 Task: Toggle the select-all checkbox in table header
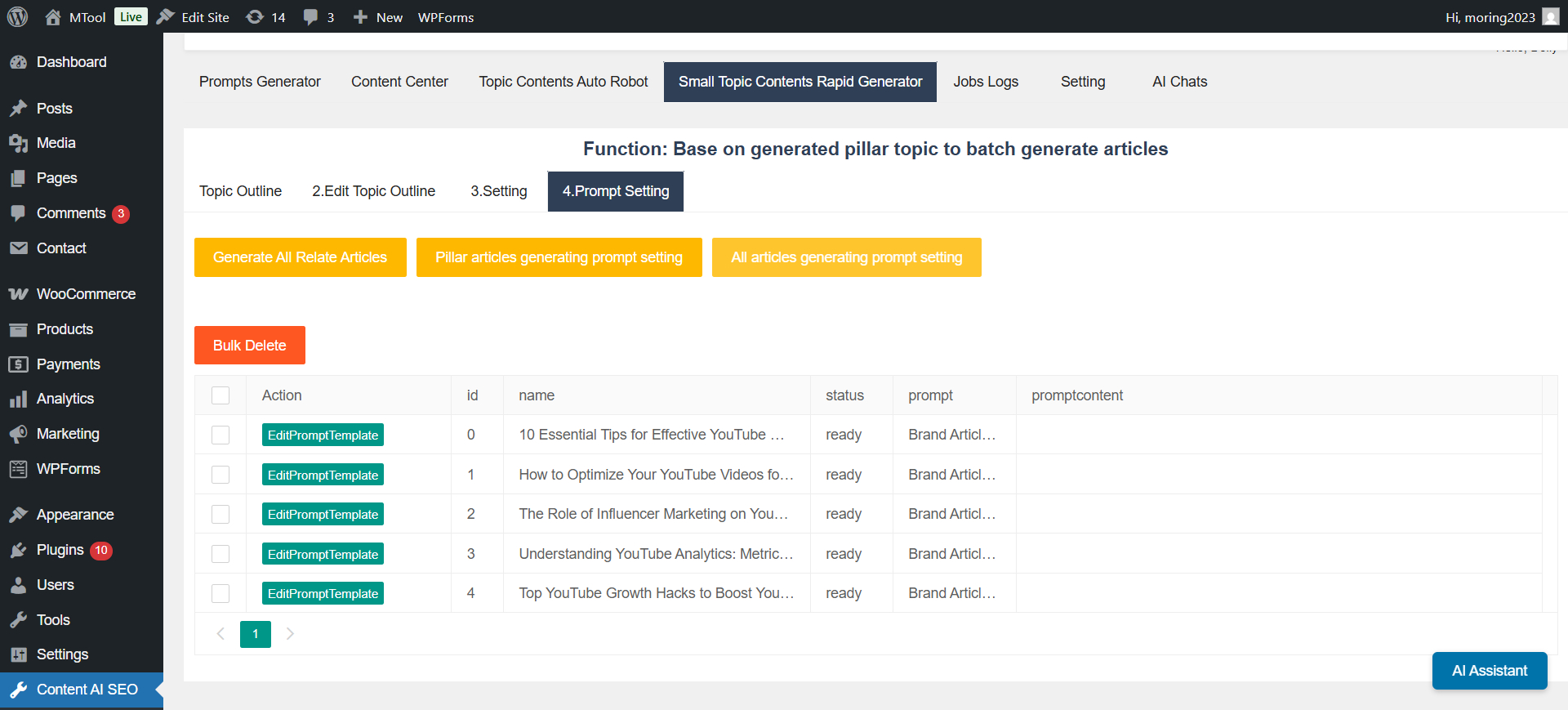220,395
